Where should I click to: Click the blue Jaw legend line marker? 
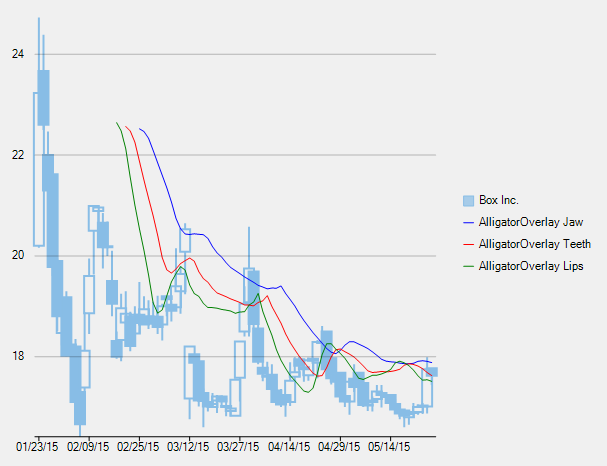(x=469, y=222)
